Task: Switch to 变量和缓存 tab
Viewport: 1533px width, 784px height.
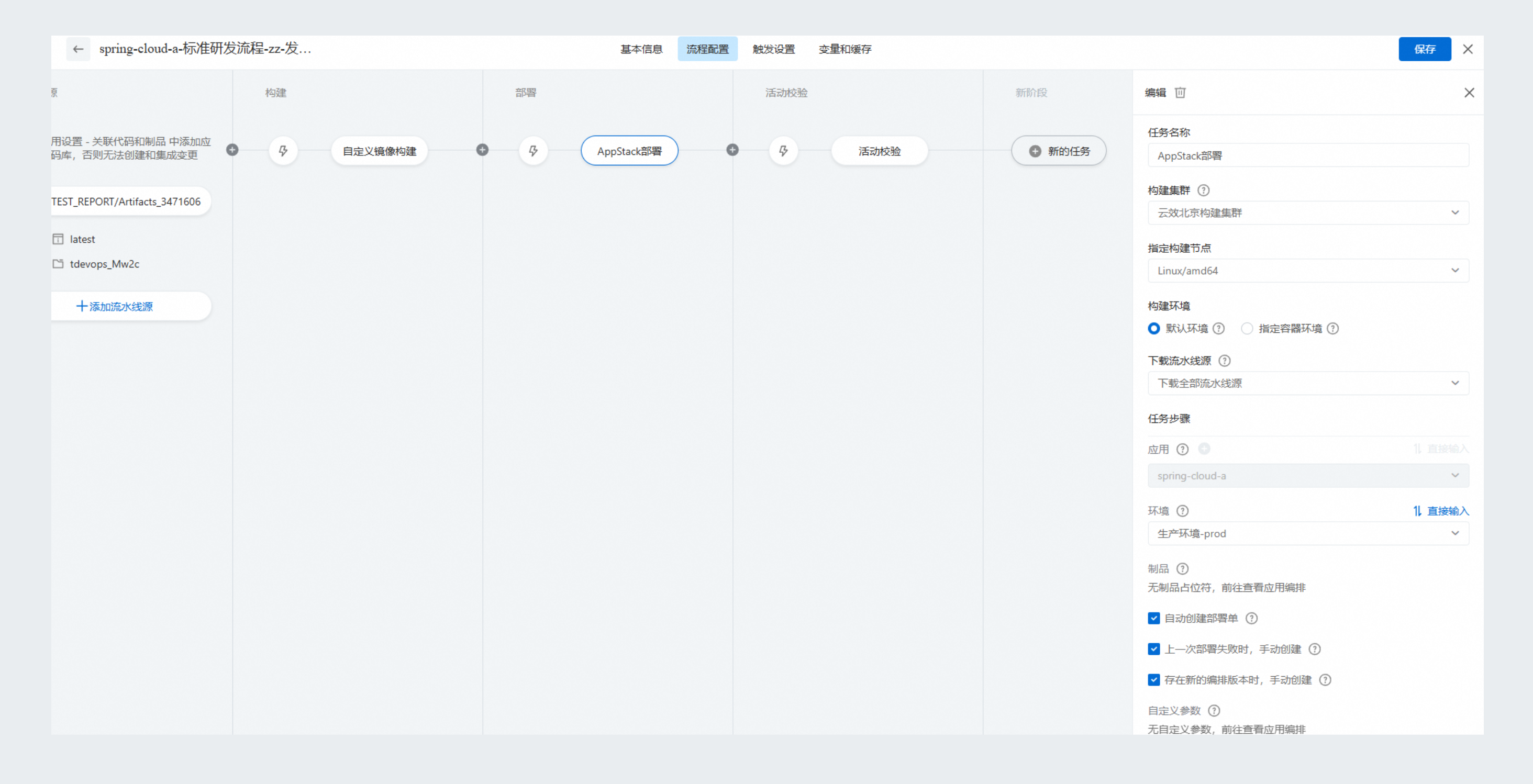Action: point(845,49)
